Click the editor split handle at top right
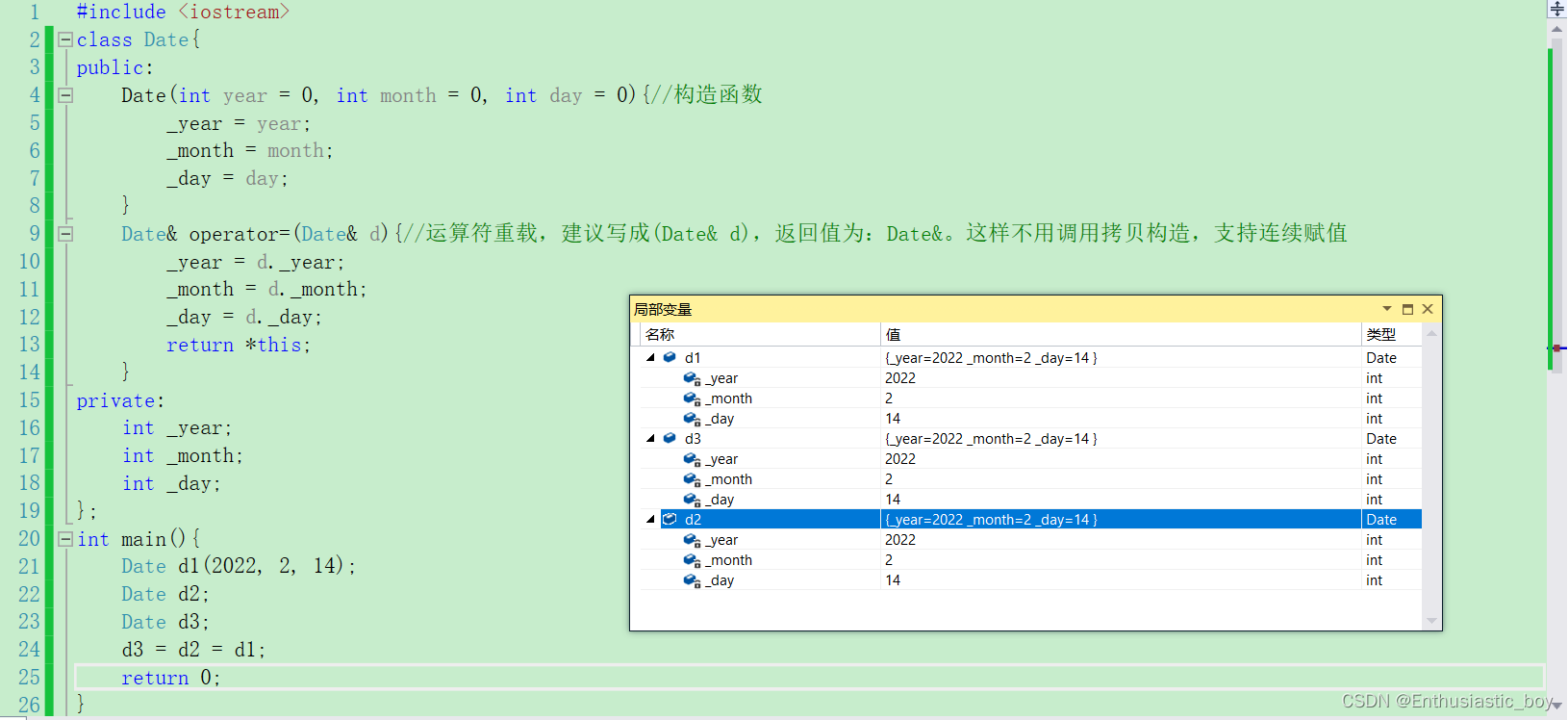Screen dimensions: 1568x720 click(x=1557, y=9)
